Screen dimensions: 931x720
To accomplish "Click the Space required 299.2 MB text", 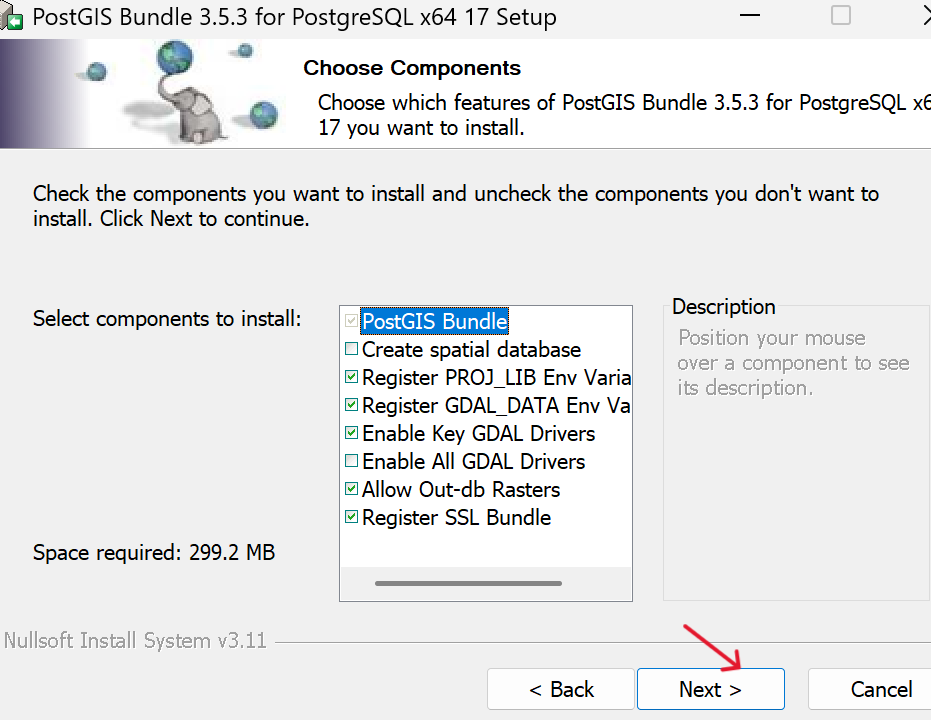I will [x=154, y=553].
